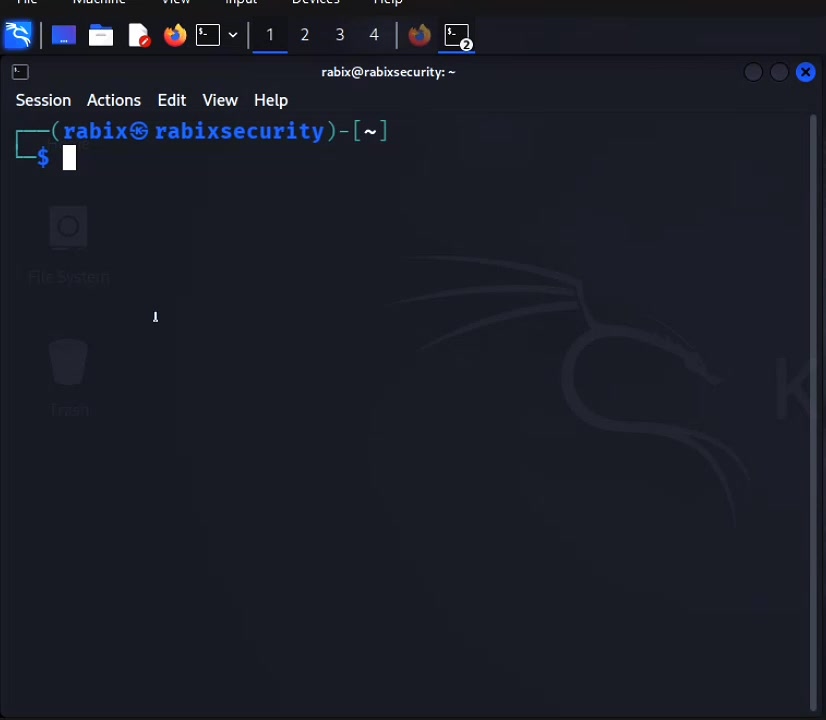Open the terminal Edit menu
826x720 pixels.
(172, 101)
